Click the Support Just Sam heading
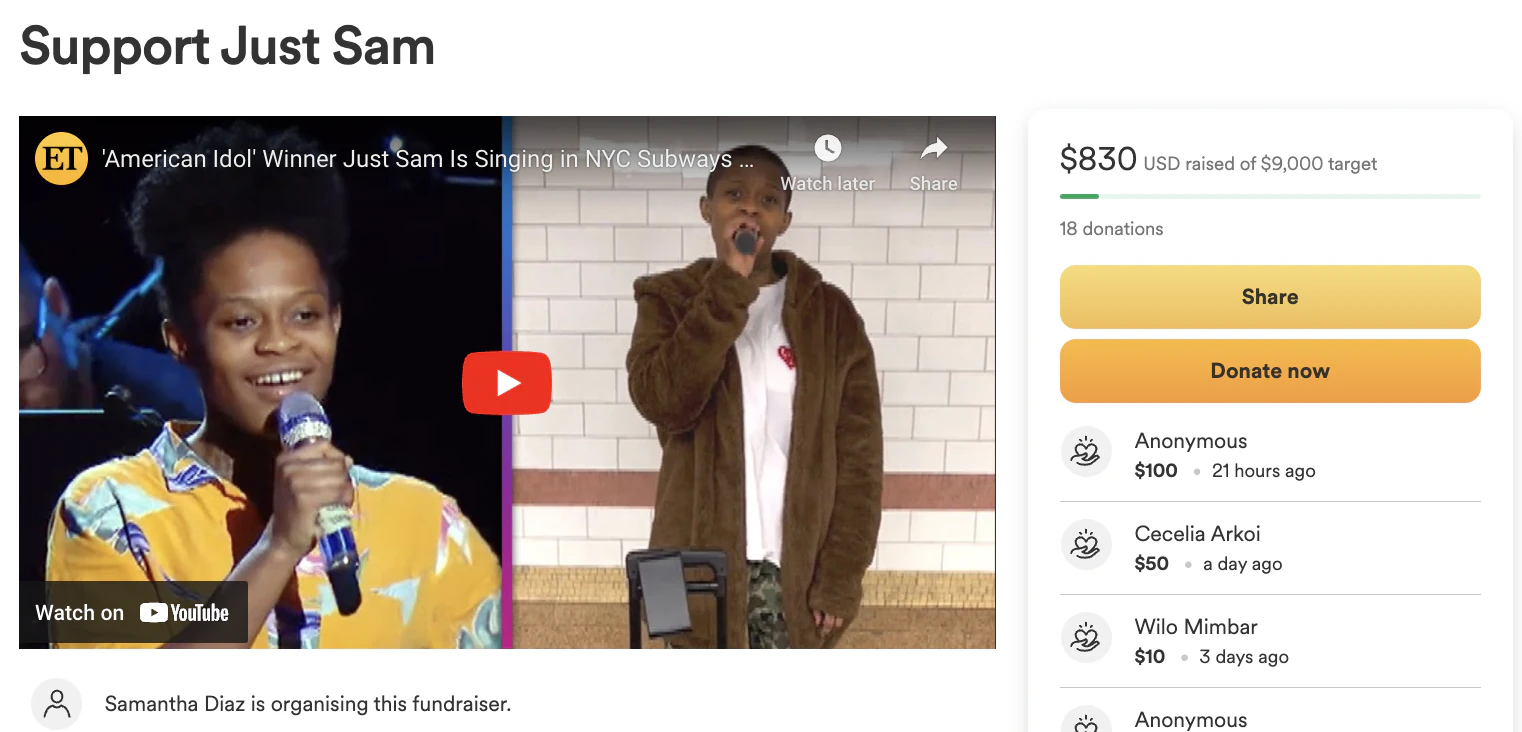 coord(227,46)
